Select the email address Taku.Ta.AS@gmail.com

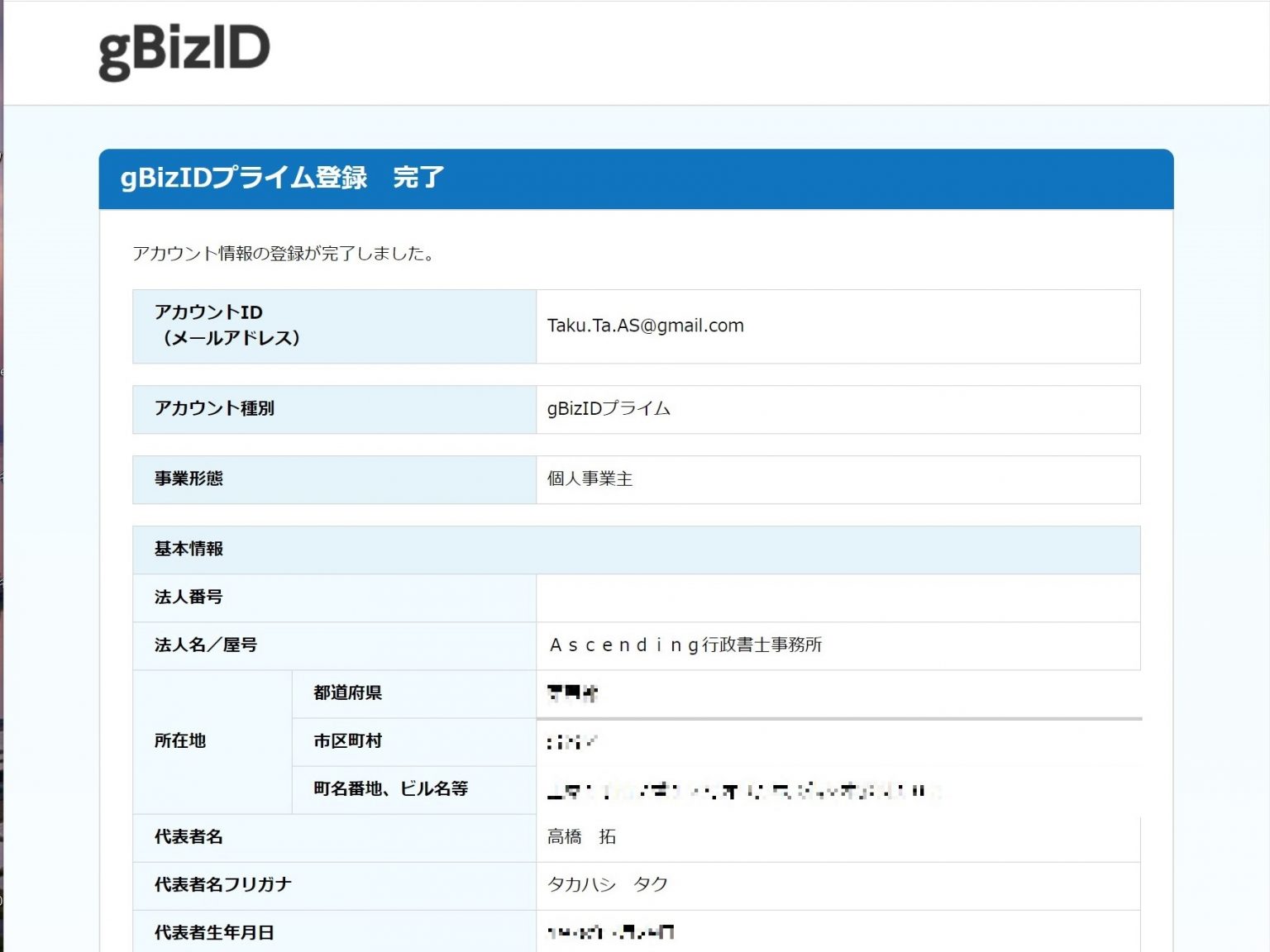pyautogui.click(x=645, y=326)
